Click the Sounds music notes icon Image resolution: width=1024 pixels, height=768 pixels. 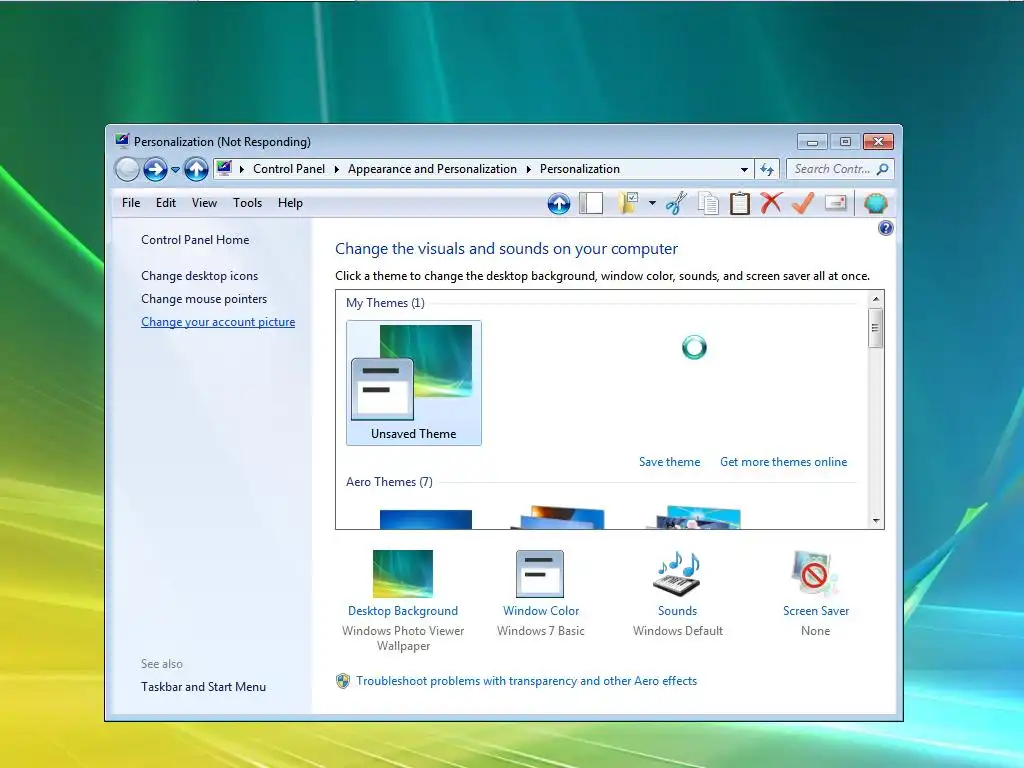coord(677,573)
